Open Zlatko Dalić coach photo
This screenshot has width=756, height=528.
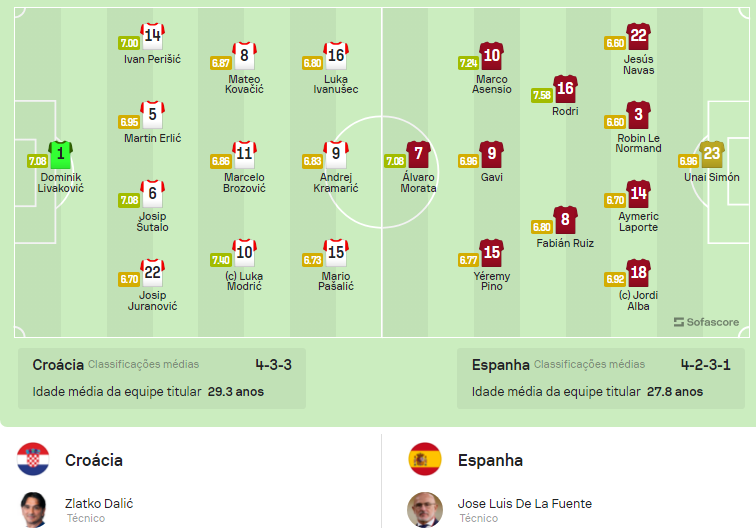pyautogui.click(x=33, y=509)
